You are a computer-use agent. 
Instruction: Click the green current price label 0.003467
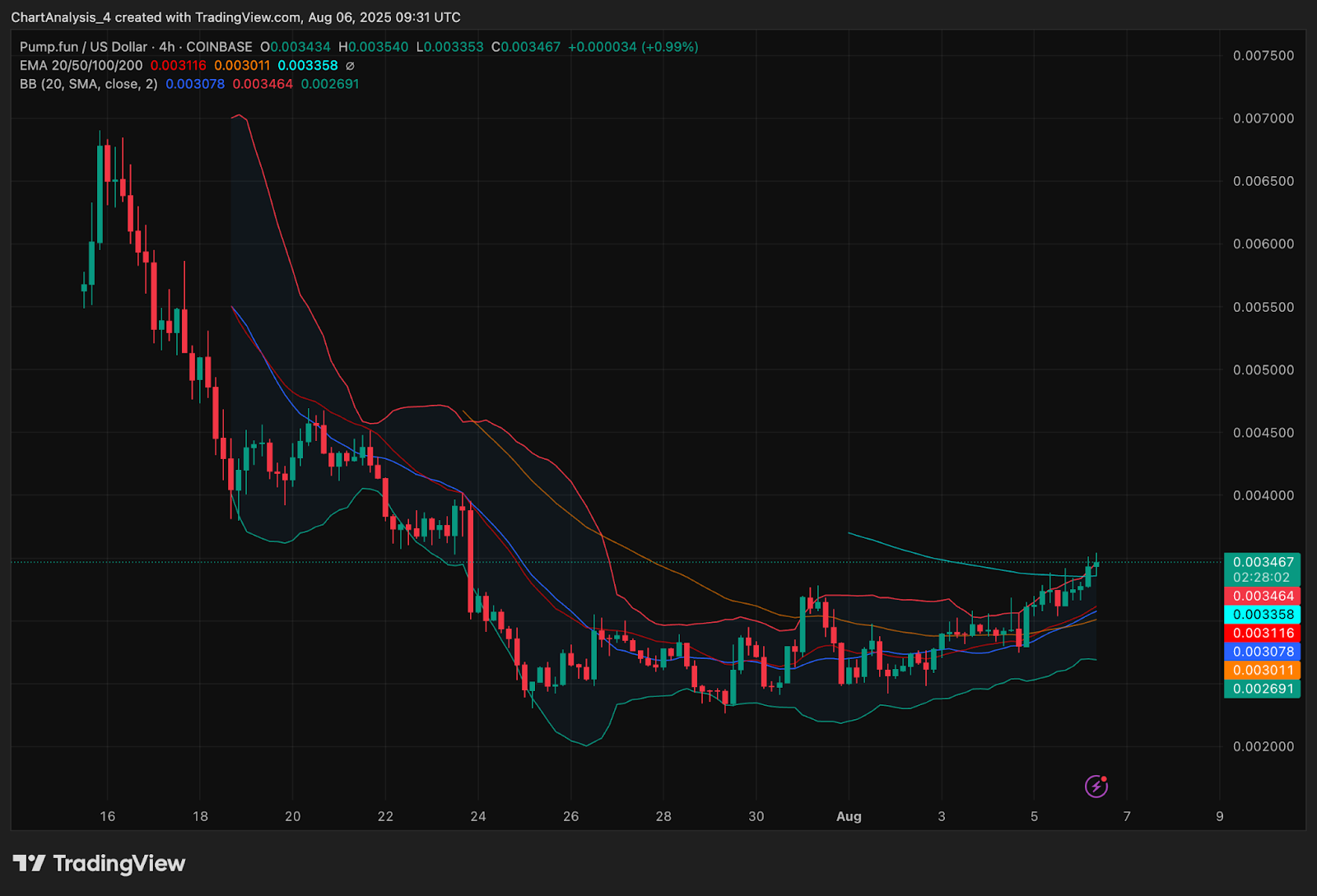[1262, 562]
